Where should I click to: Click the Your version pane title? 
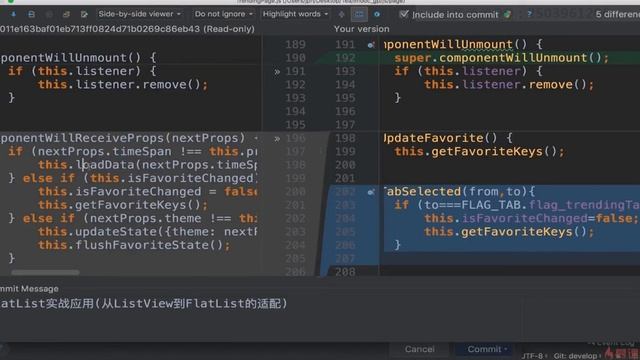(x=361, y=29)
